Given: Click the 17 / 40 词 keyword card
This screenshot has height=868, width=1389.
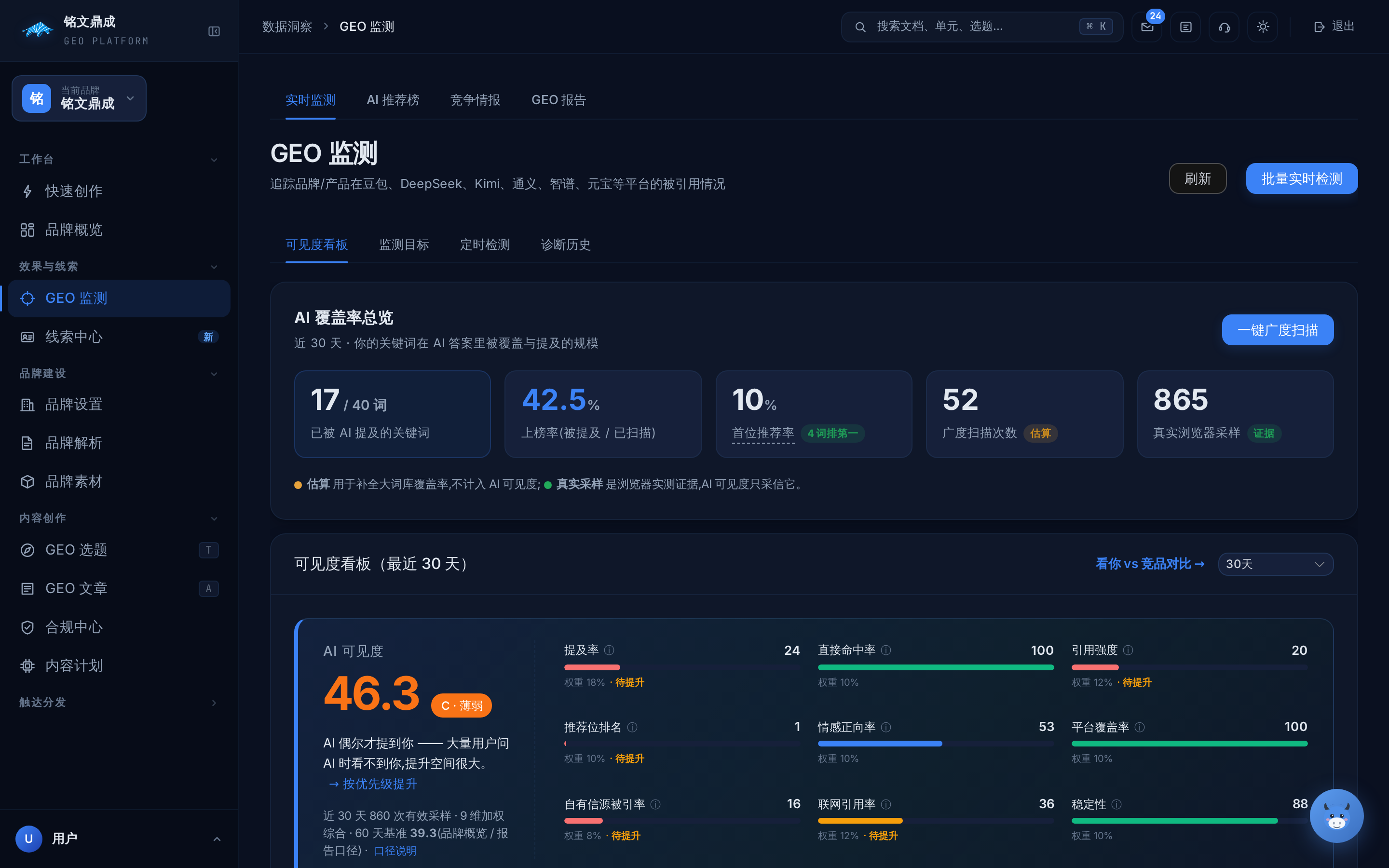Looking at the screenshot, I should (393, 414).
